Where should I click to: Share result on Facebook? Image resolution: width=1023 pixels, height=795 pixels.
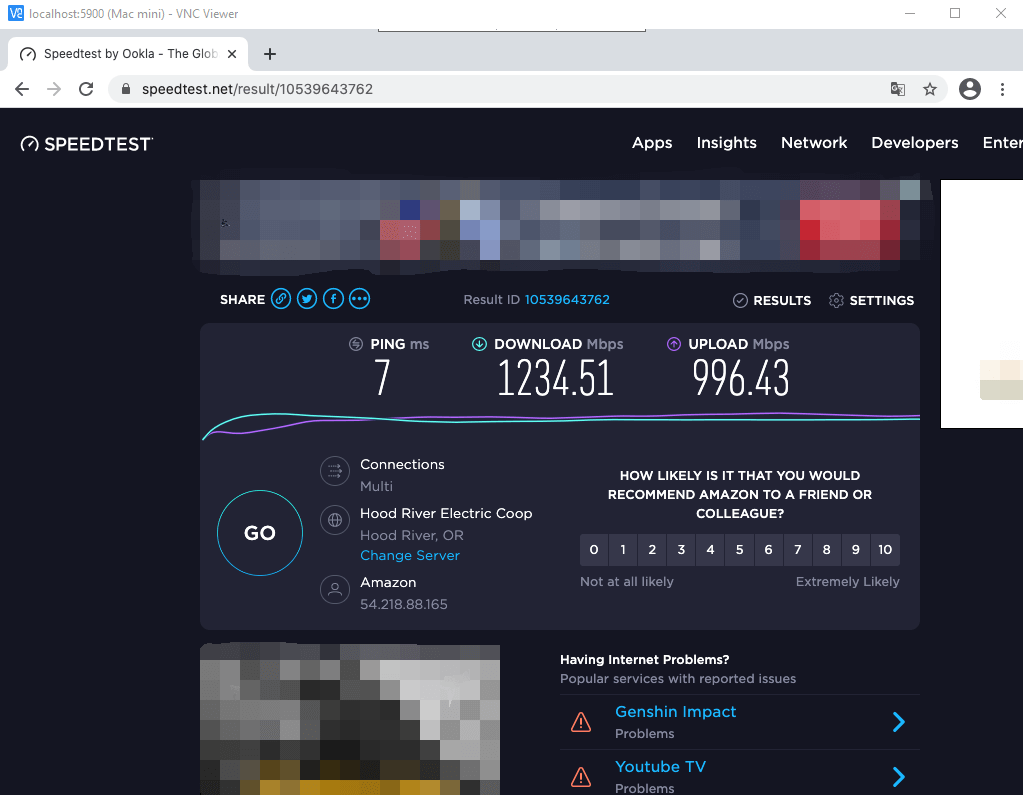pyautogui.click(x=333, y=299)
